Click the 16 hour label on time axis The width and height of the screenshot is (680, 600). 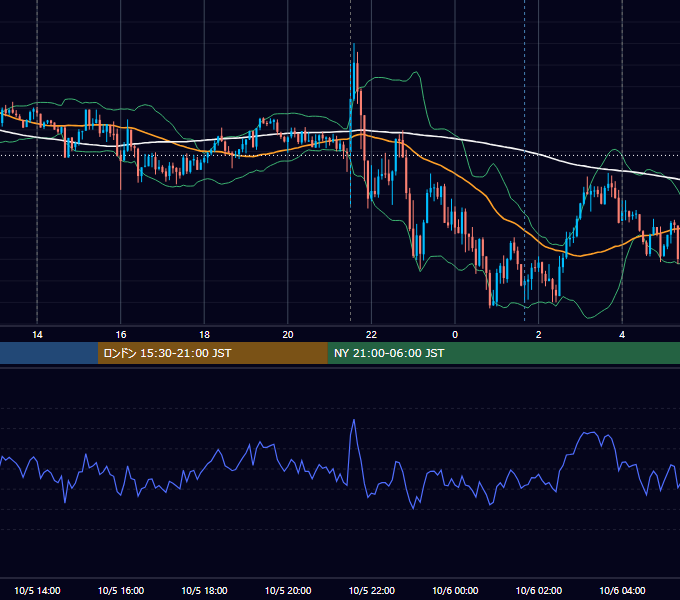(x=121, y=335)
